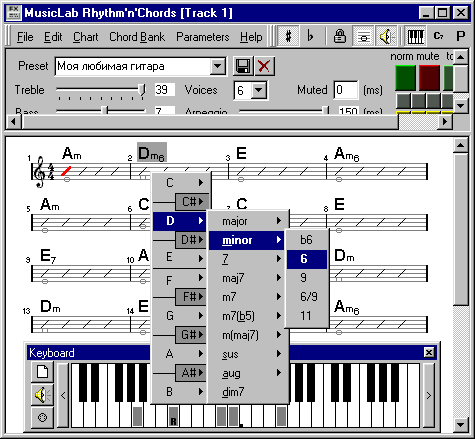This screenshot has width=475, height=439.
Task: Open the Chart menu
Action: click(x=86, y=37)
